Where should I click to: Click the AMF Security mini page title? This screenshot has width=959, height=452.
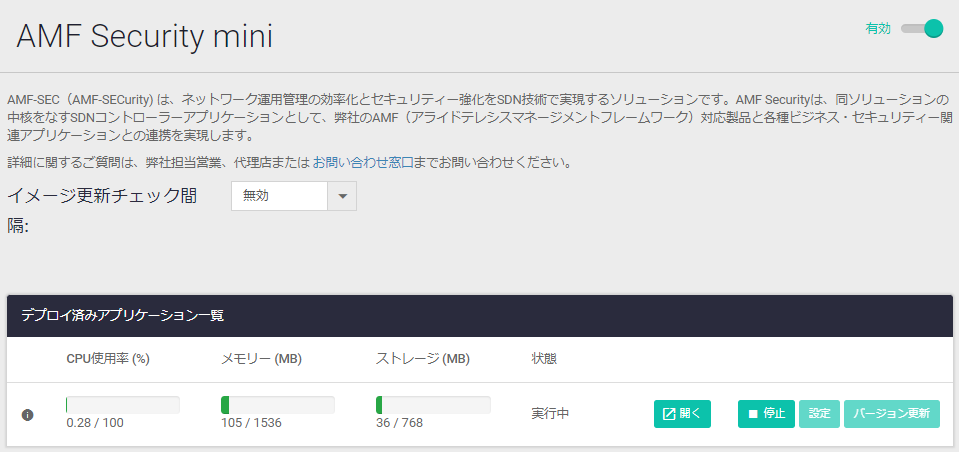[145, 36]
